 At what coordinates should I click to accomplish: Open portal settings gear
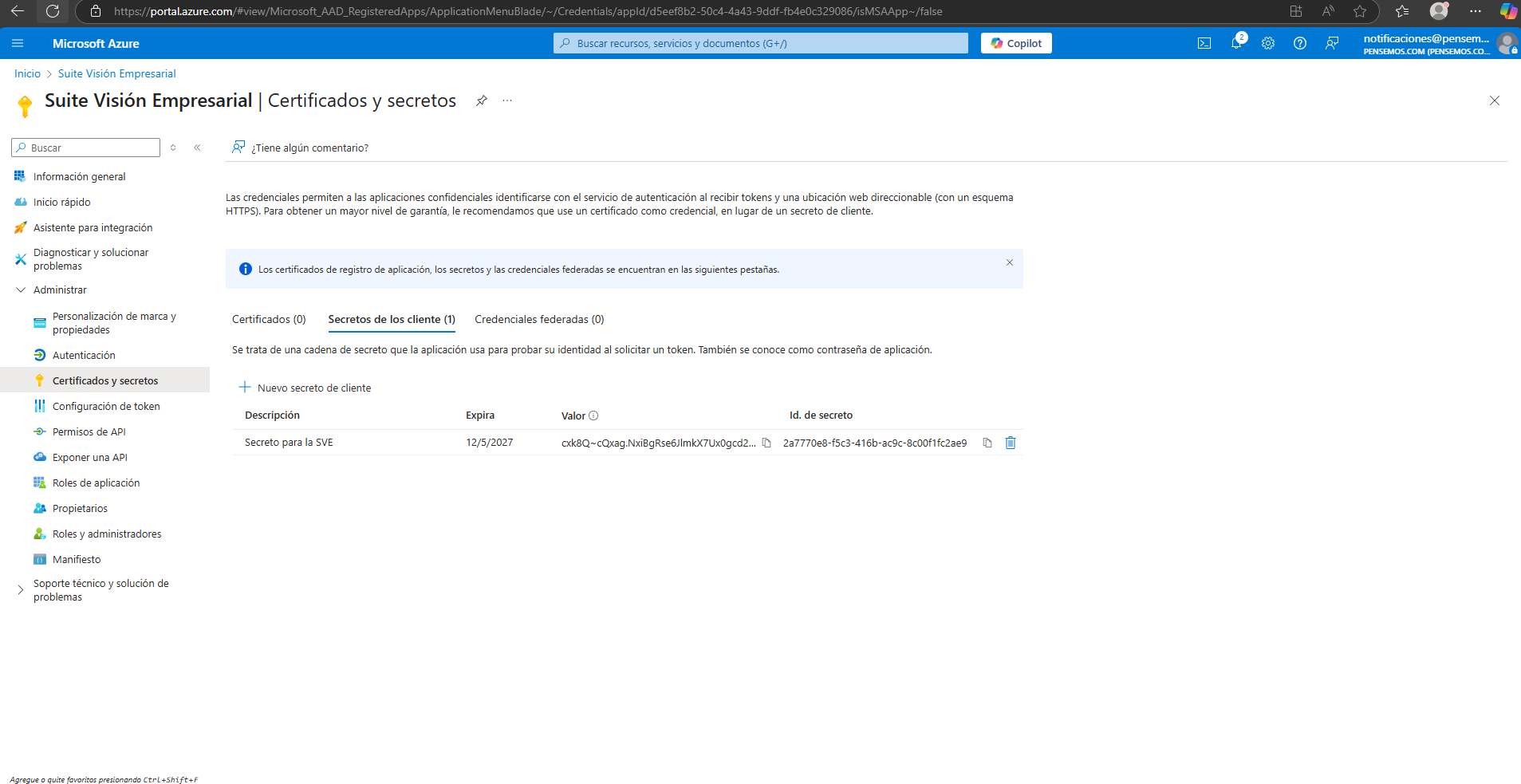tap(1267, 43)
